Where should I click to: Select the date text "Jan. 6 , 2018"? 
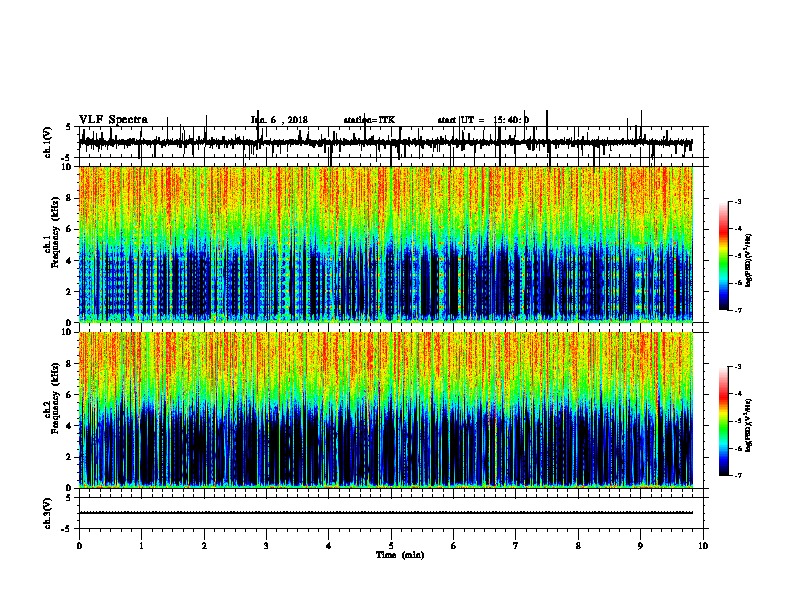279,120
